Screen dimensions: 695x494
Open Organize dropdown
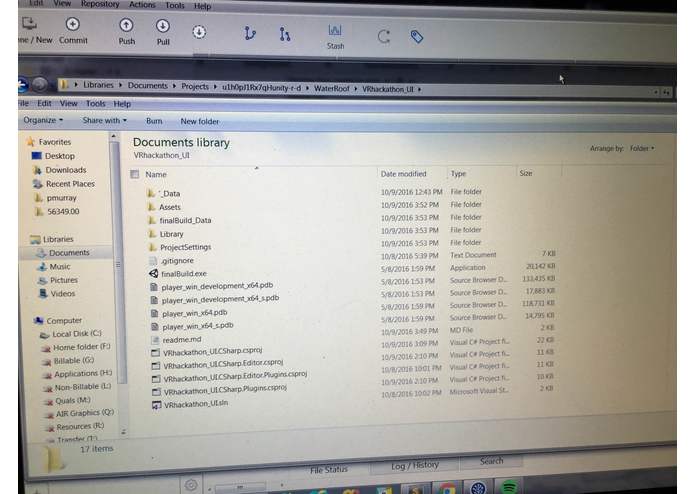[x=43, y=120]
